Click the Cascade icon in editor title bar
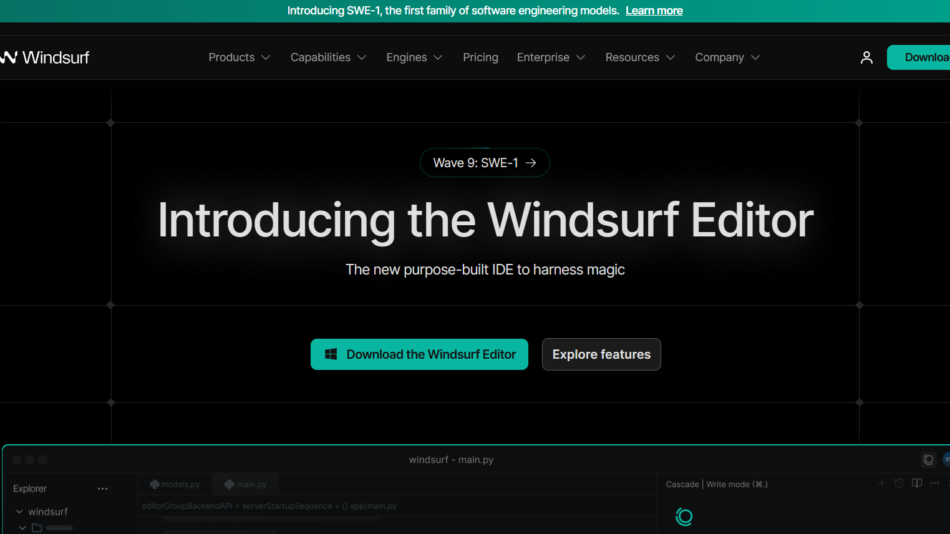The height and width of the screenshot is (534, 950). click(928, 460)
